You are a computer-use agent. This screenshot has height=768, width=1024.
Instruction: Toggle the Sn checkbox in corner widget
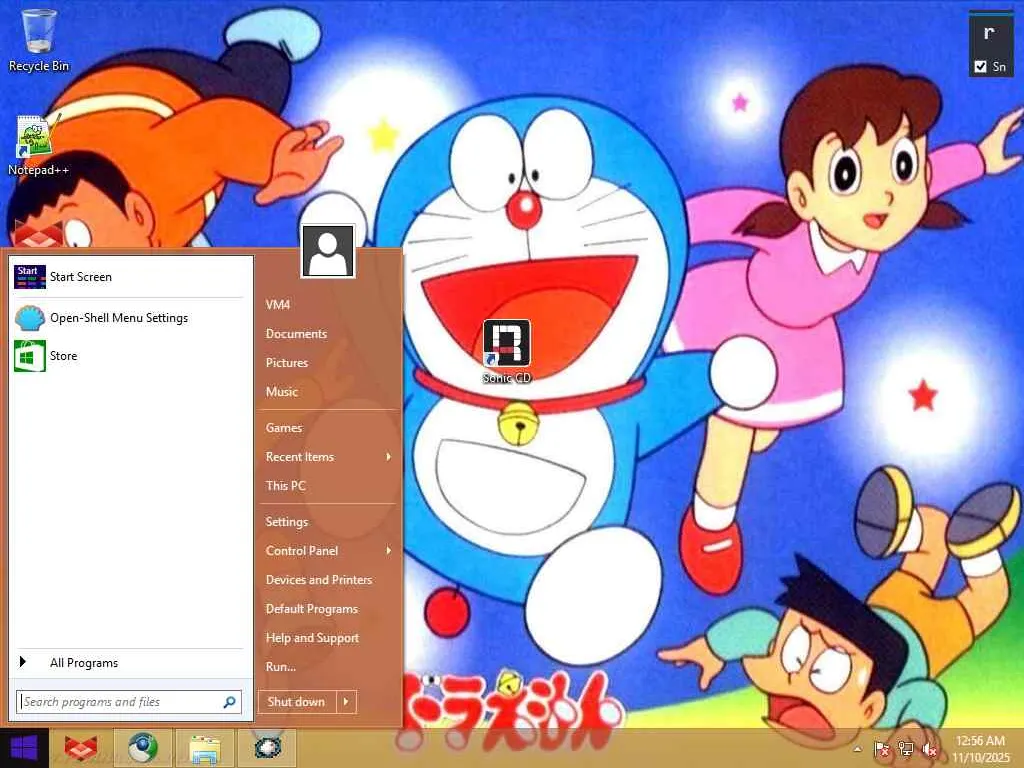(x=980, y=67)
